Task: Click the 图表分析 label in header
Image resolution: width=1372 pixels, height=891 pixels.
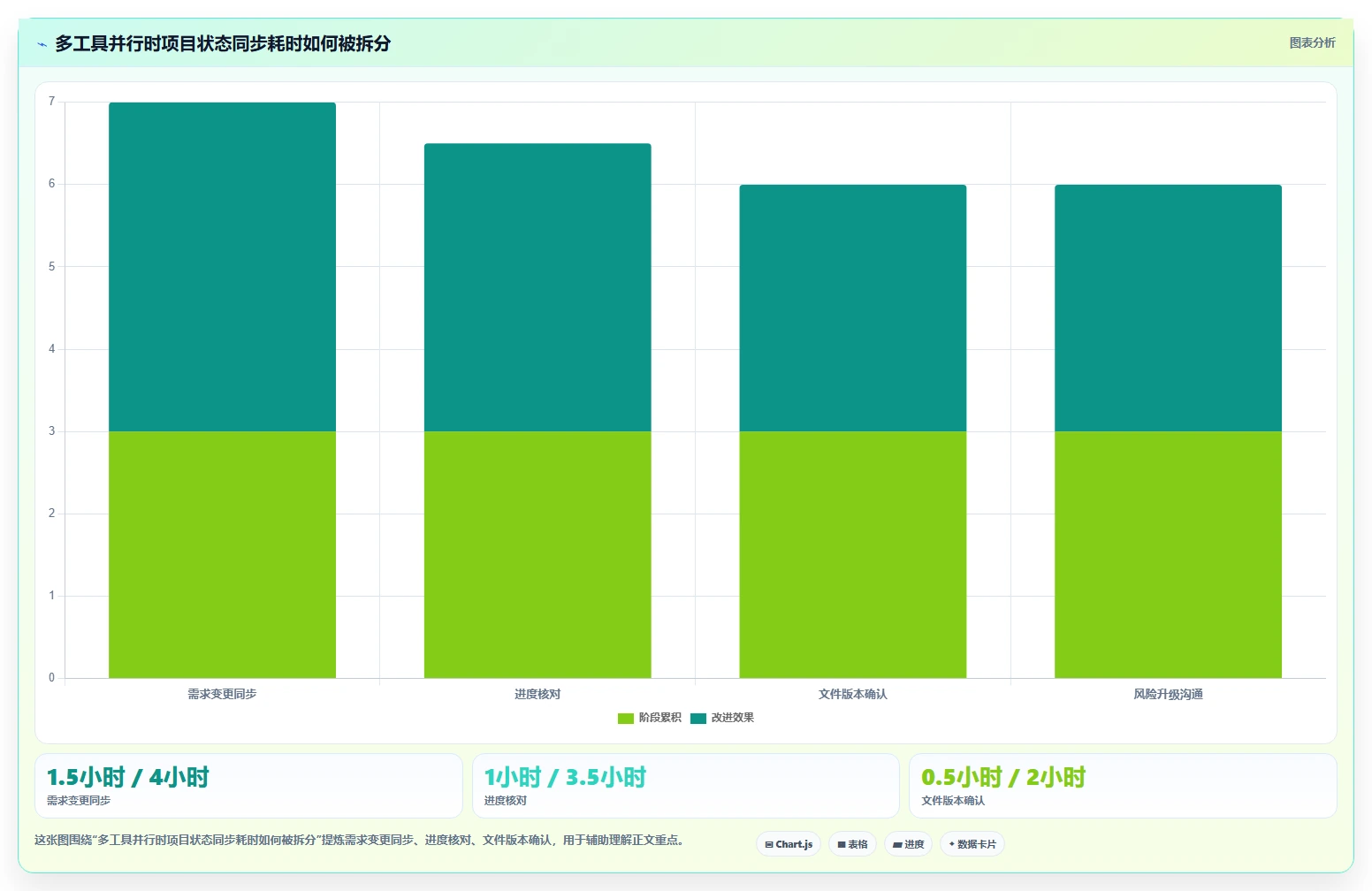Action: (1312, 42)
